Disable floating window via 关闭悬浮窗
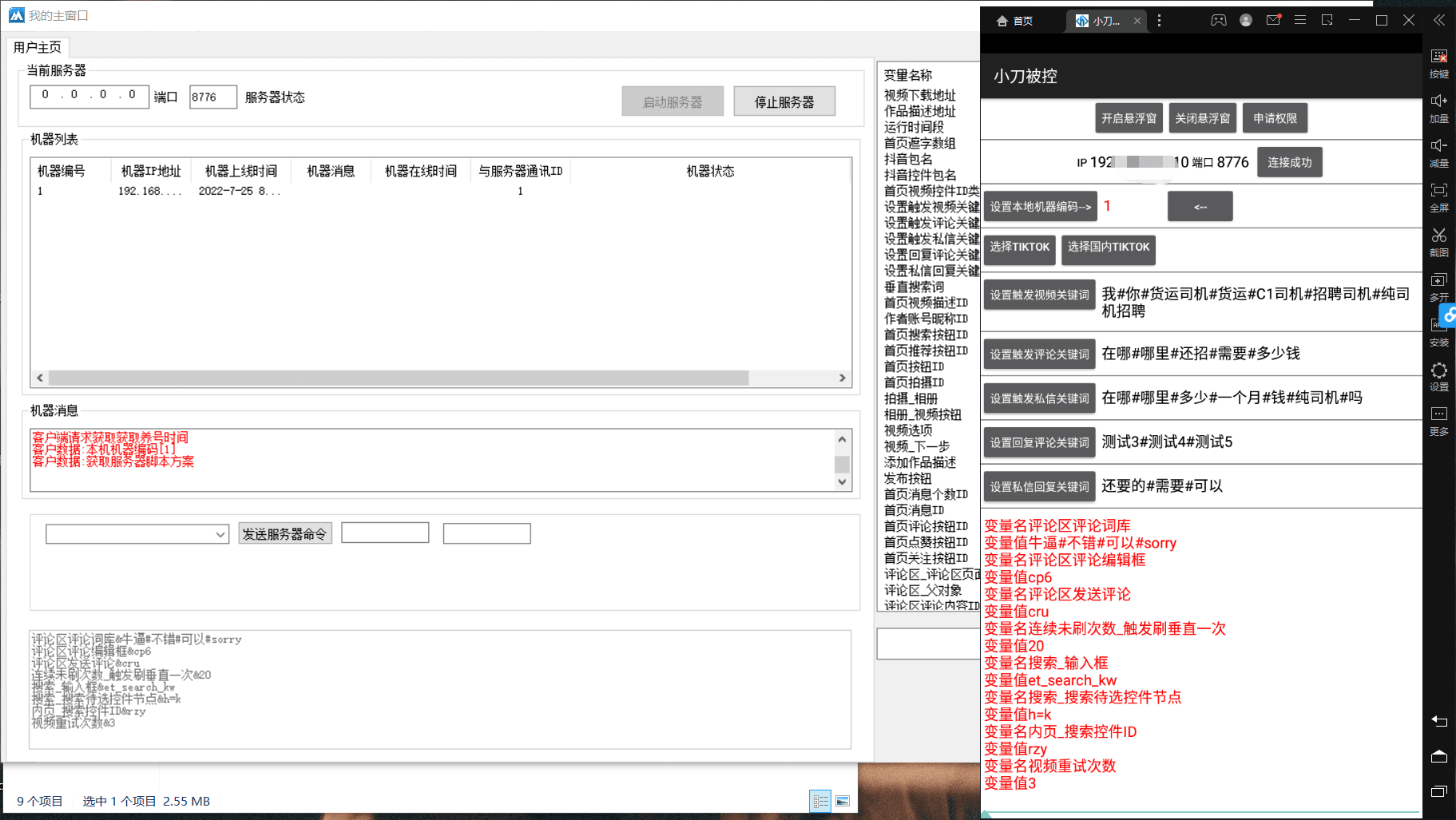This screenshot has height=820, width=1456. click(1203, 117)
